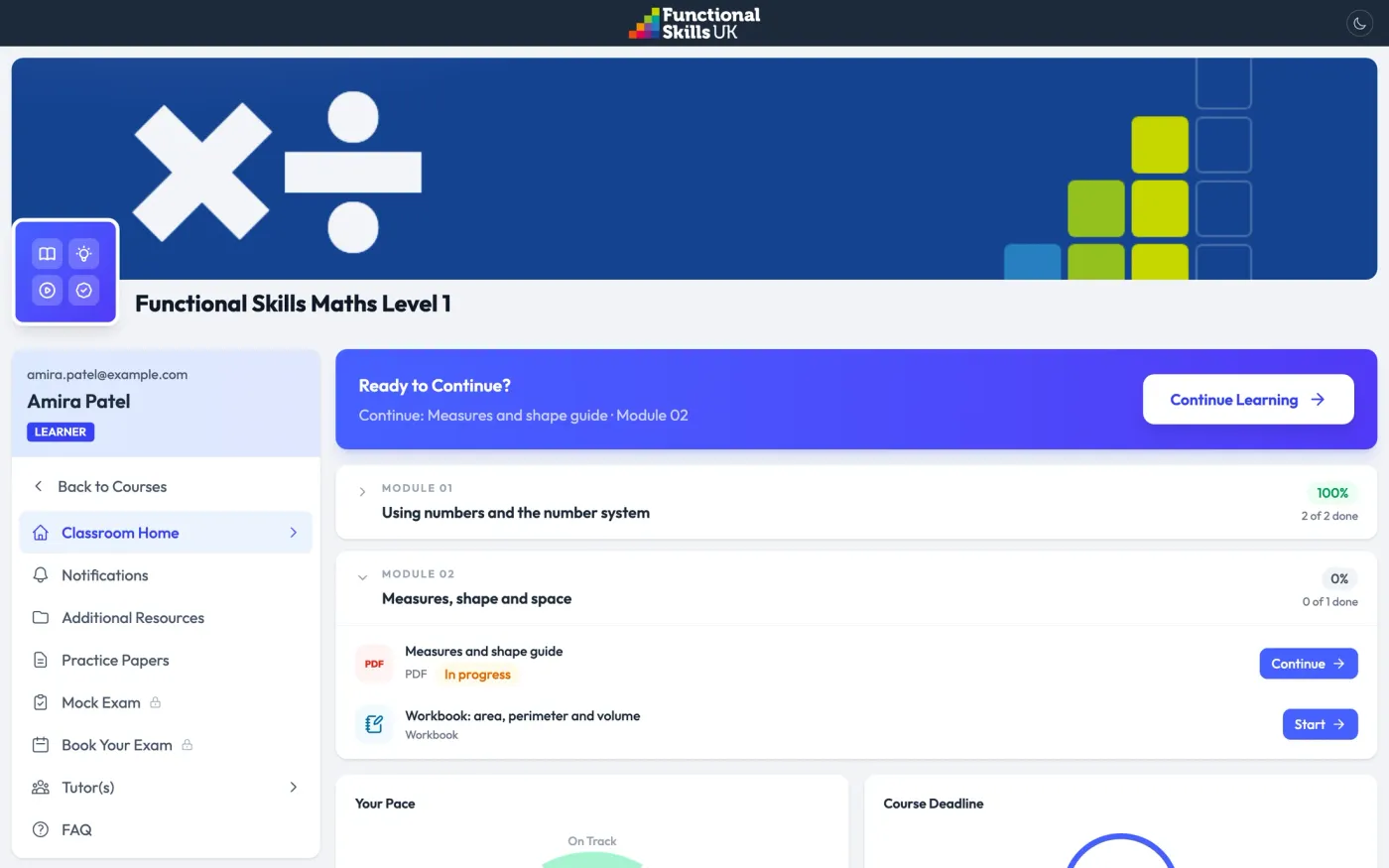Click the Additional Resources folder icon
Viewport: 1389px width, 868px height.
pos(41,618)
